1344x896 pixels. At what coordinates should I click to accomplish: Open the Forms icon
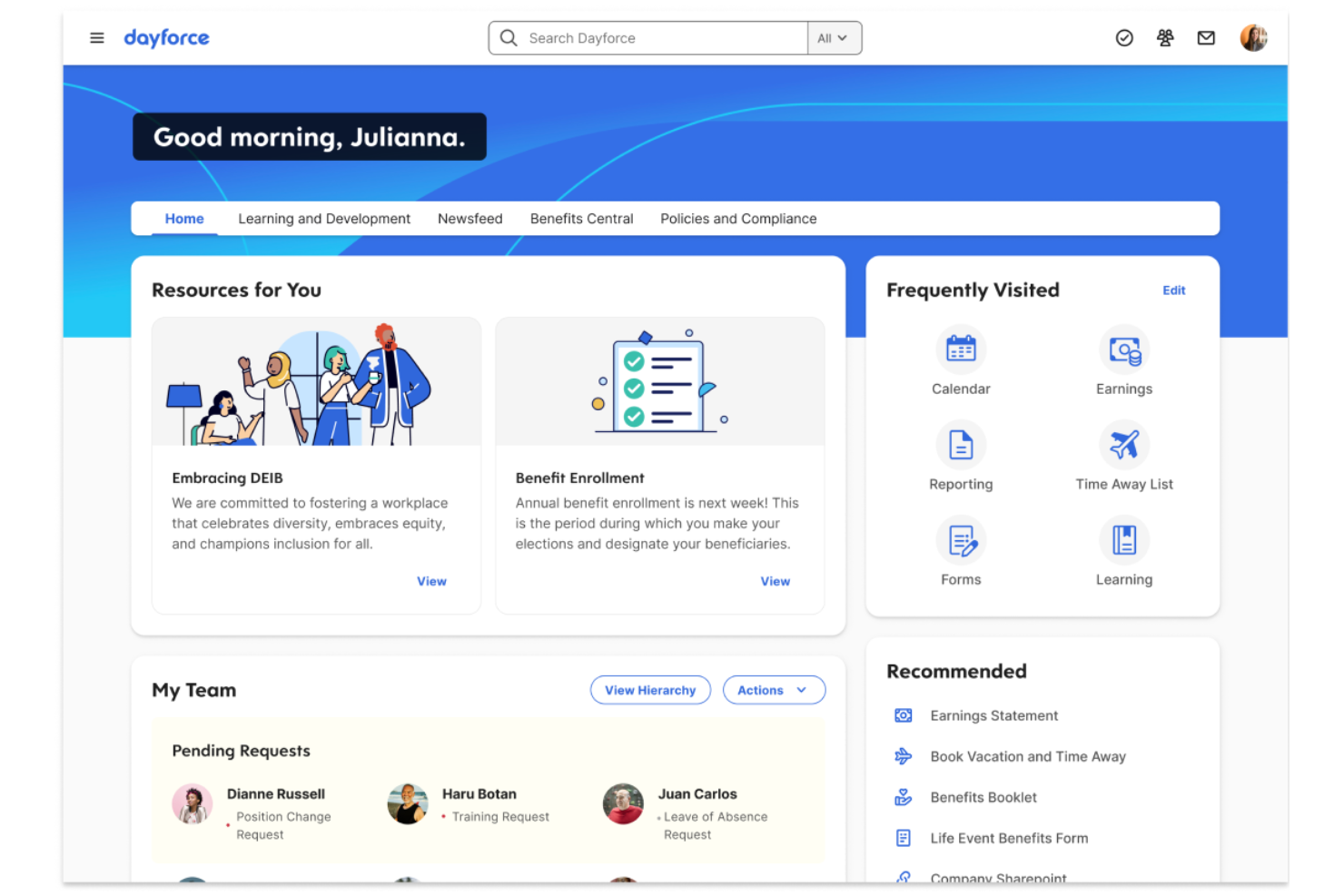pos(961,539)
